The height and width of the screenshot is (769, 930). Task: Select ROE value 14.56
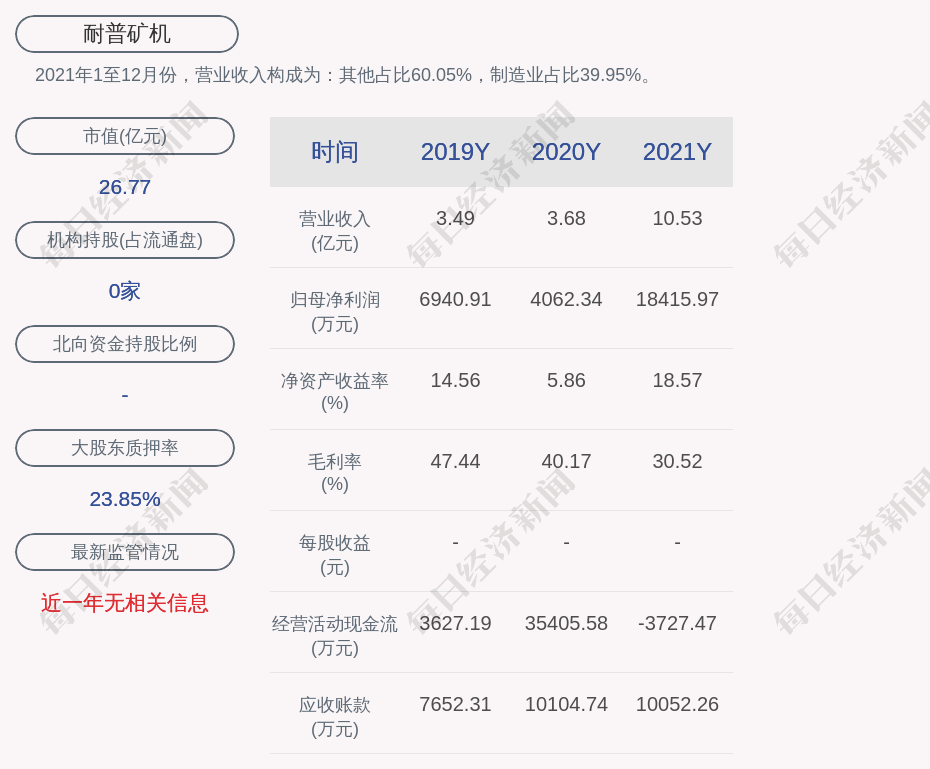tap(455, 380)
